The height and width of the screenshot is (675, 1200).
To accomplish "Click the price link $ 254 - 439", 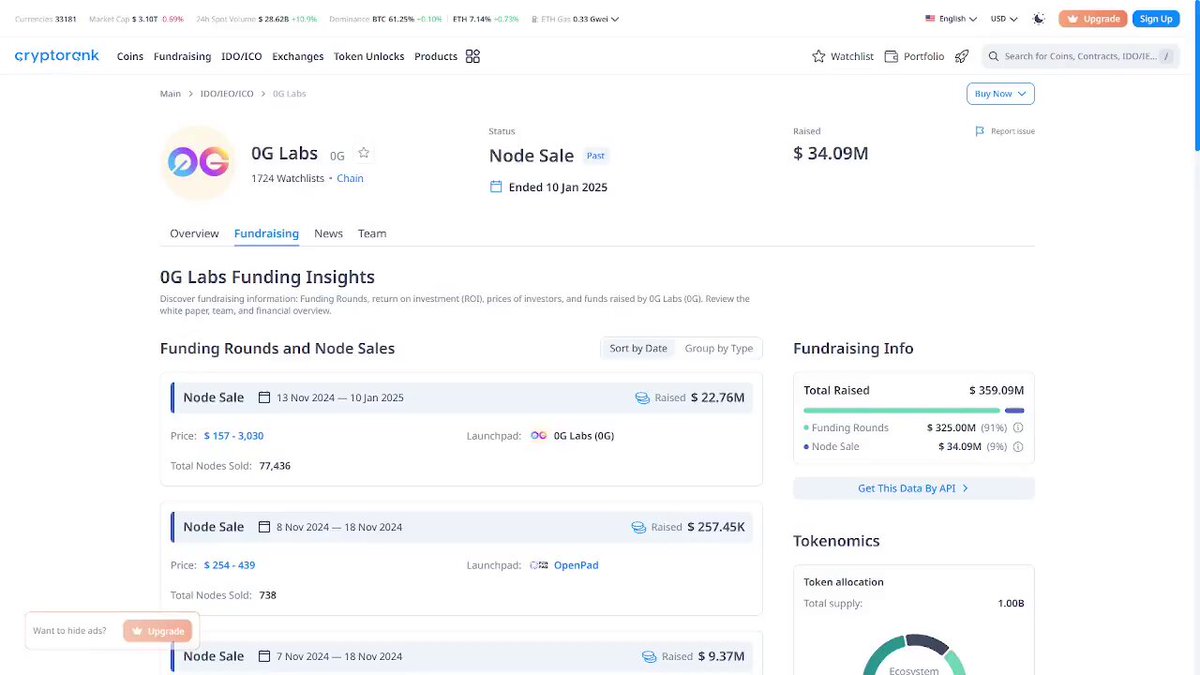I will [x=230, y=565].
